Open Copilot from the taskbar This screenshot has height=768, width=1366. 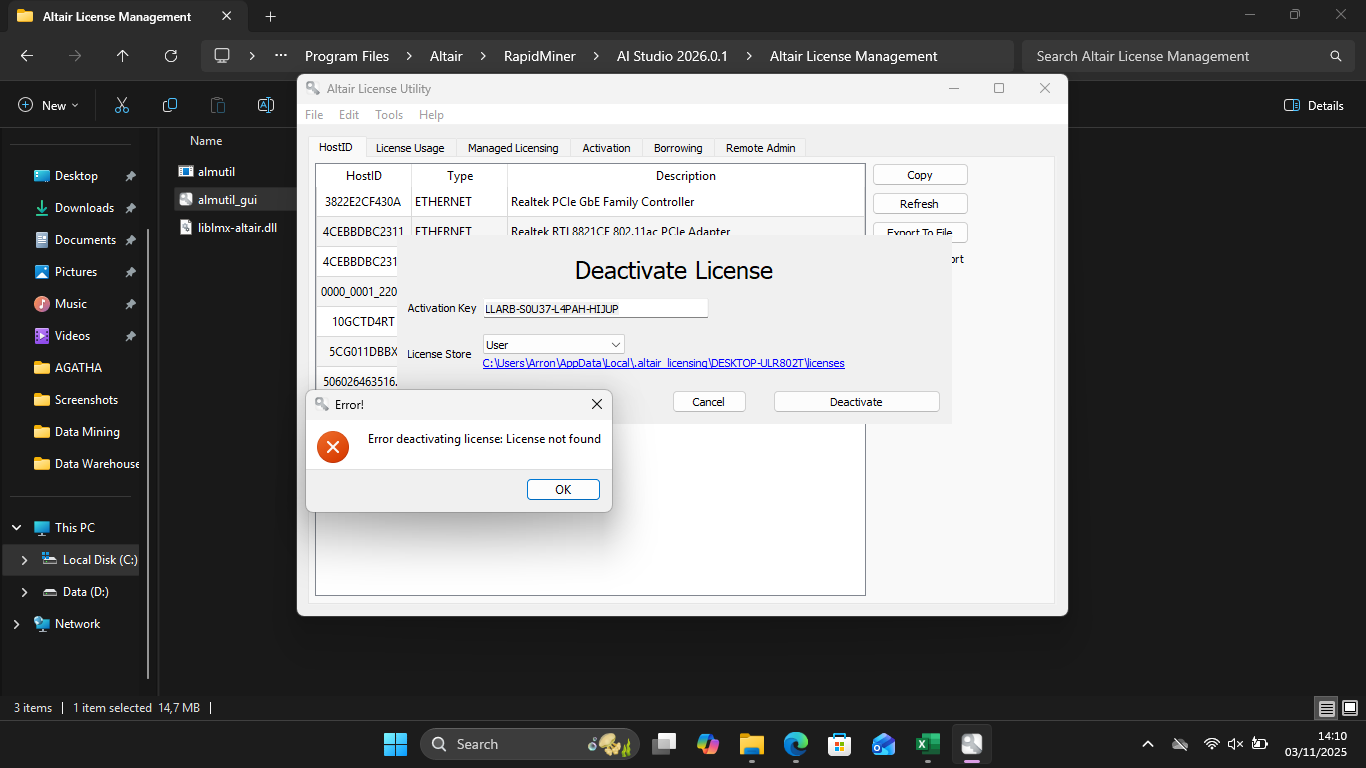pos(708,743)
